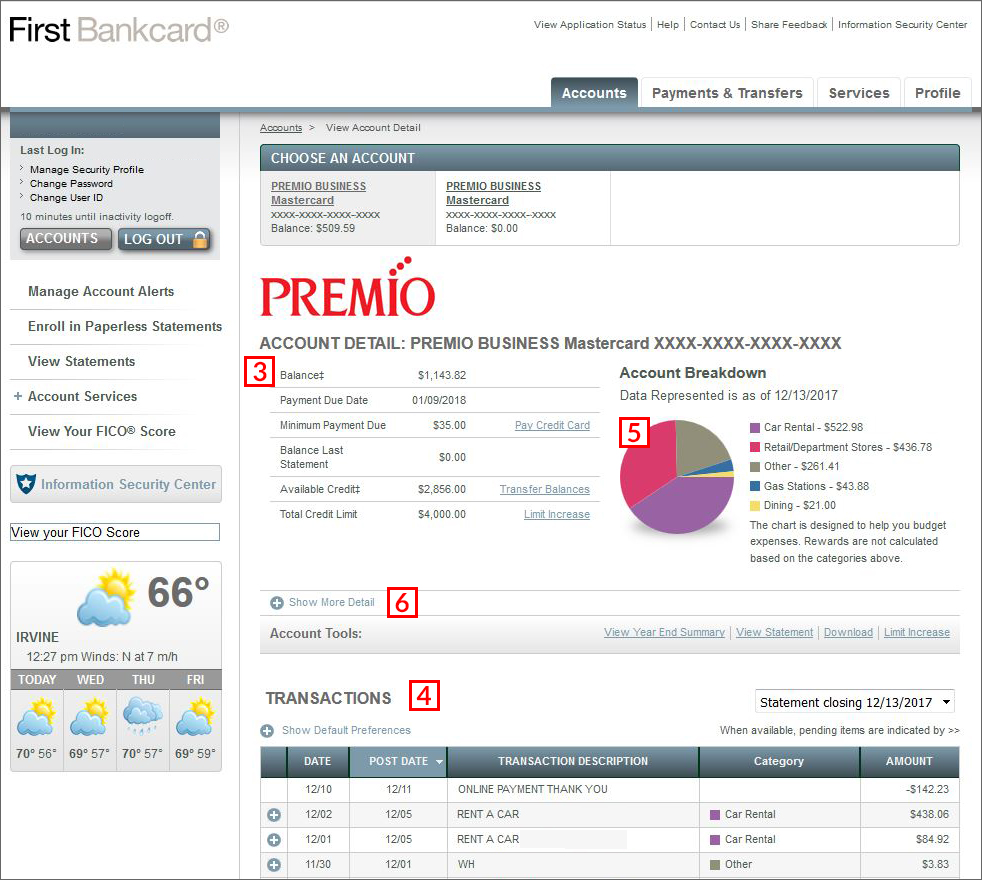Click the gray Accounts button in the sidebar
The width and height of the screenshot is (982, 880).
coord(66,239)
